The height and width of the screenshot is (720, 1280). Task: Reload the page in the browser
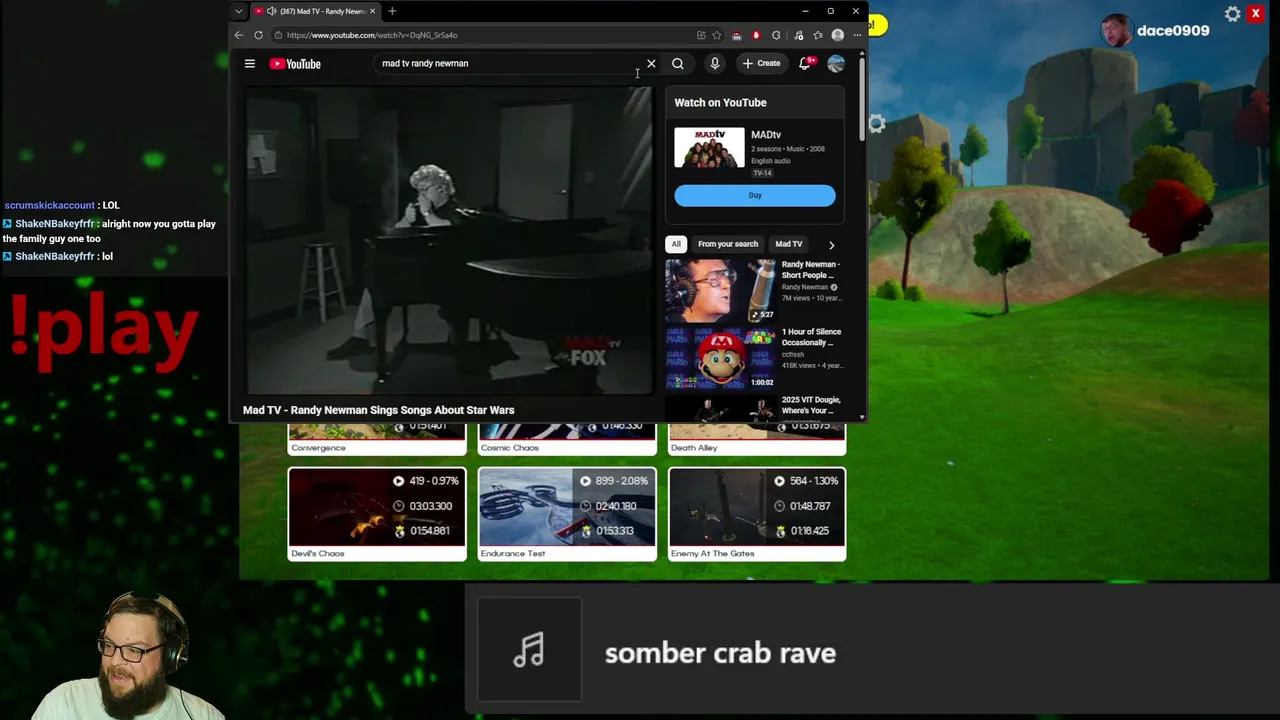pos(258,35)
